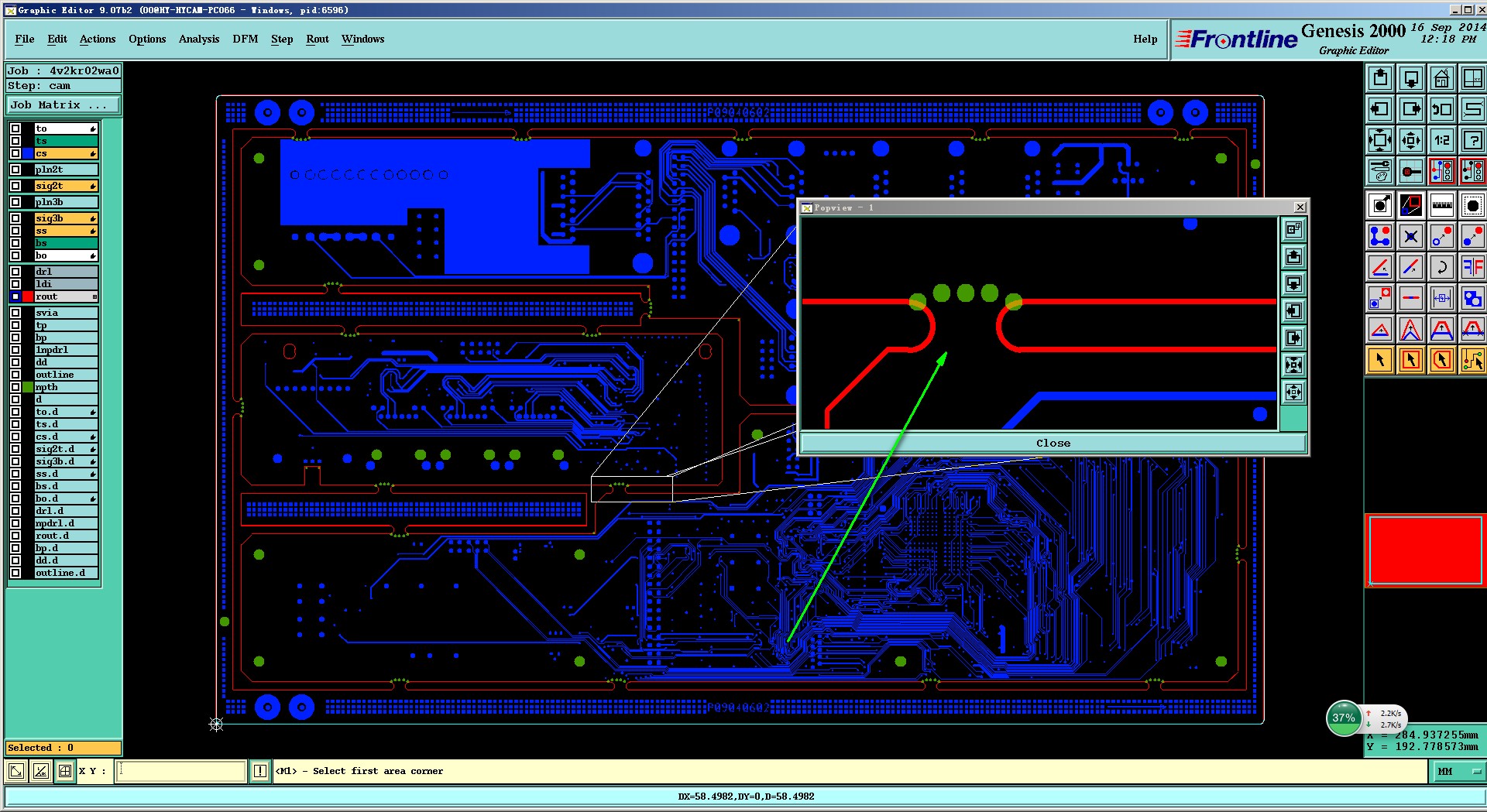Toggle checkbox for layer cs

coord(15,153)
